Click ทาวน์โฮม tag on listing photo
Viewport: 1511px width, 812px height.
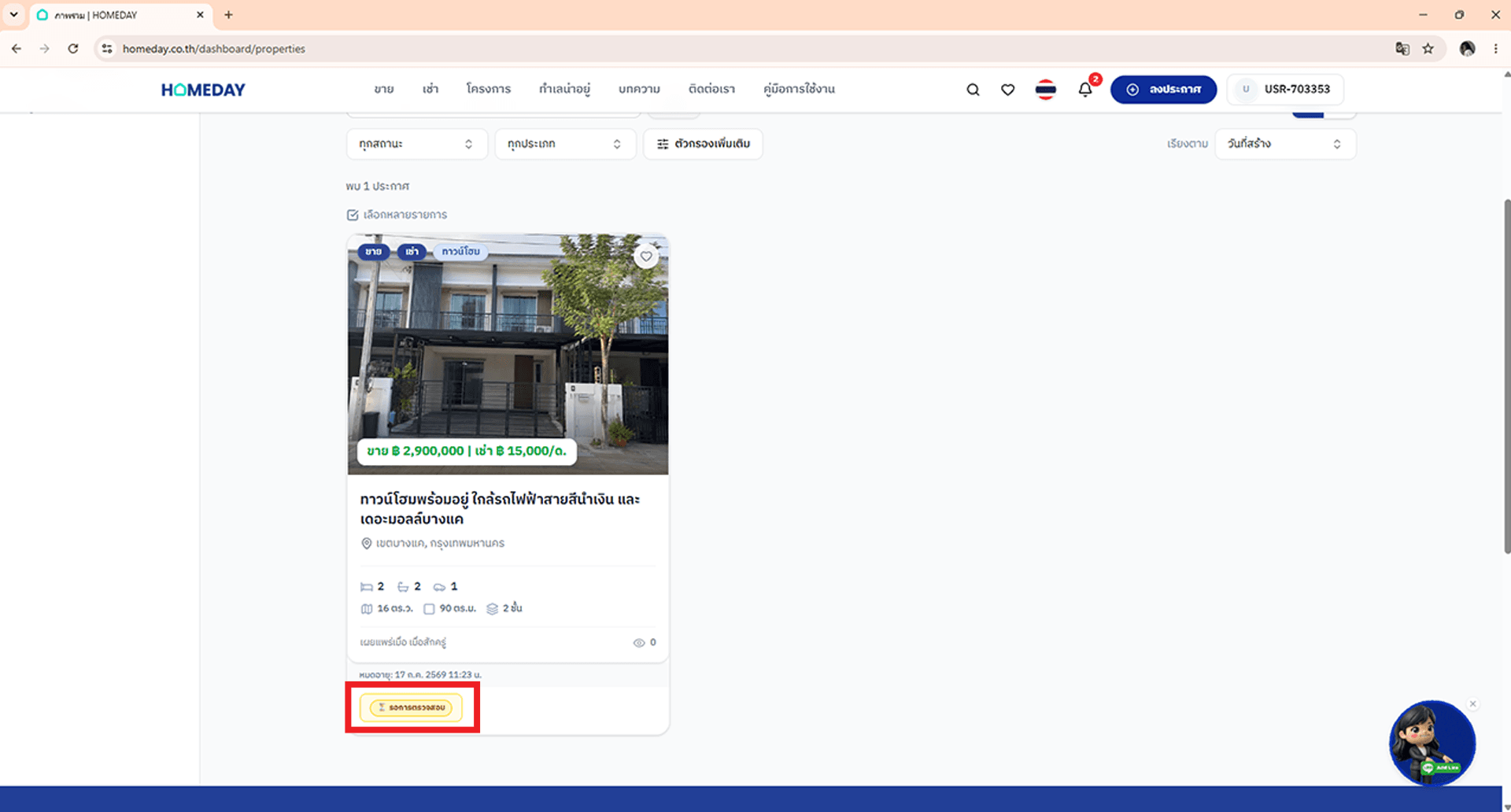[460, 252]
